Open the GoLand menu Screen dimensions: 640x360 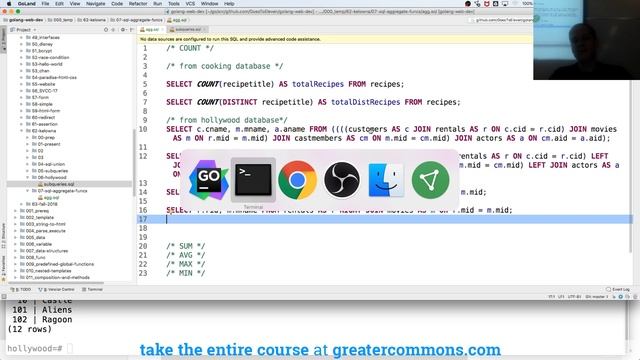click(27, 3)
